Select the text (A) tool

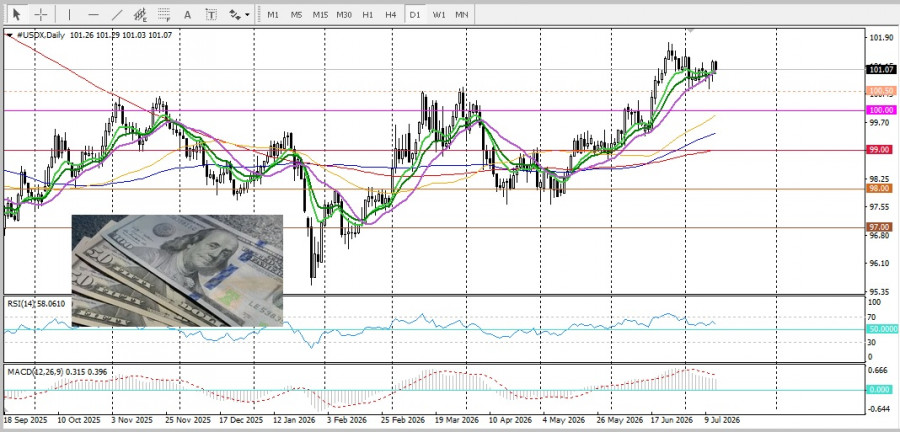coord(187,14)
